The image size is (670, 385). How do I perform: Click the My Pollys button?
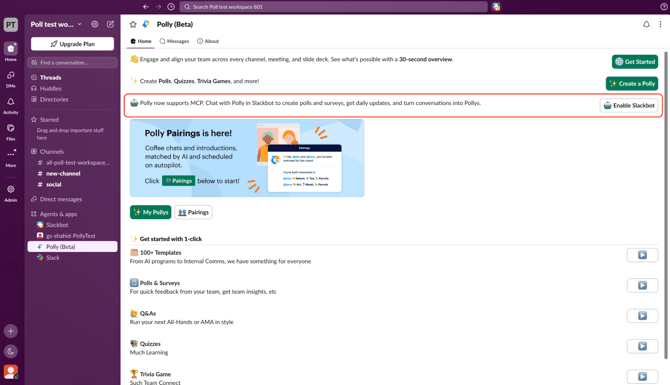(150, 212)
